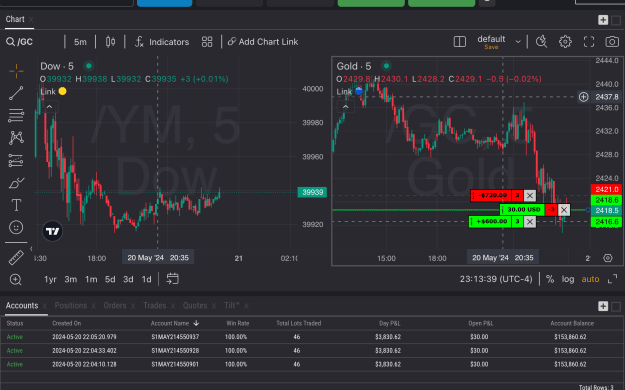The height and width of the screenshot is (390, 625).
Task: Cancel the -$720.00 stop loss order
Action: click(x=530, y=195)
